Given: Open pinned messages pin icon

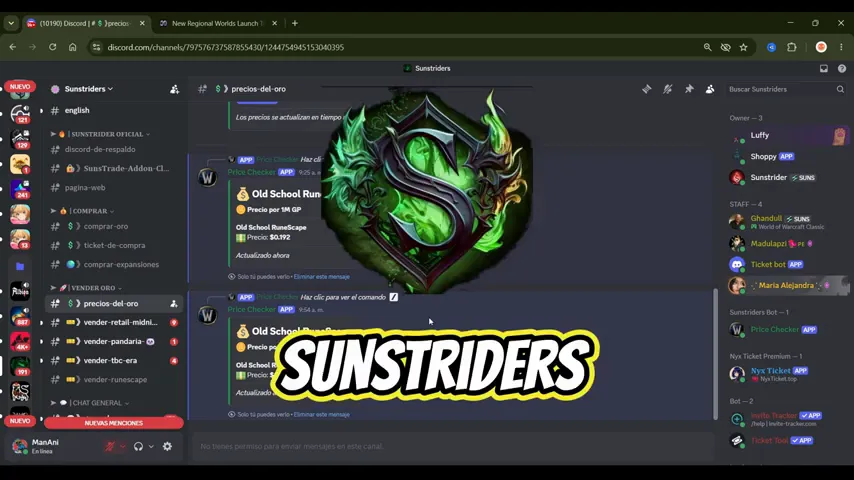Looking at the screenshot, I should click(689, 89).
